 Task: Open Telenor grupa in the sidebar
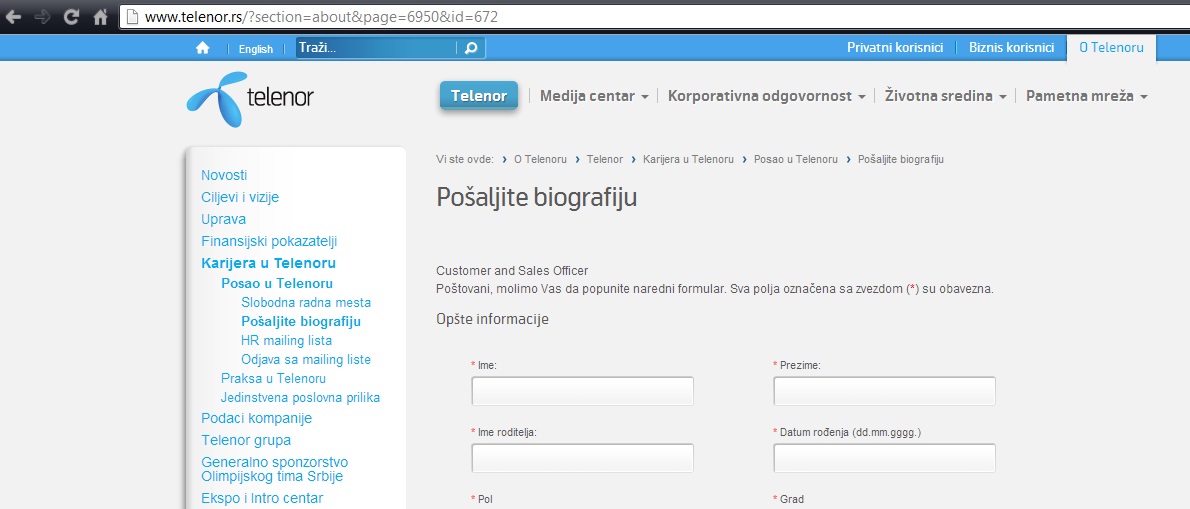pyautogui.click(x=245, y=440)
